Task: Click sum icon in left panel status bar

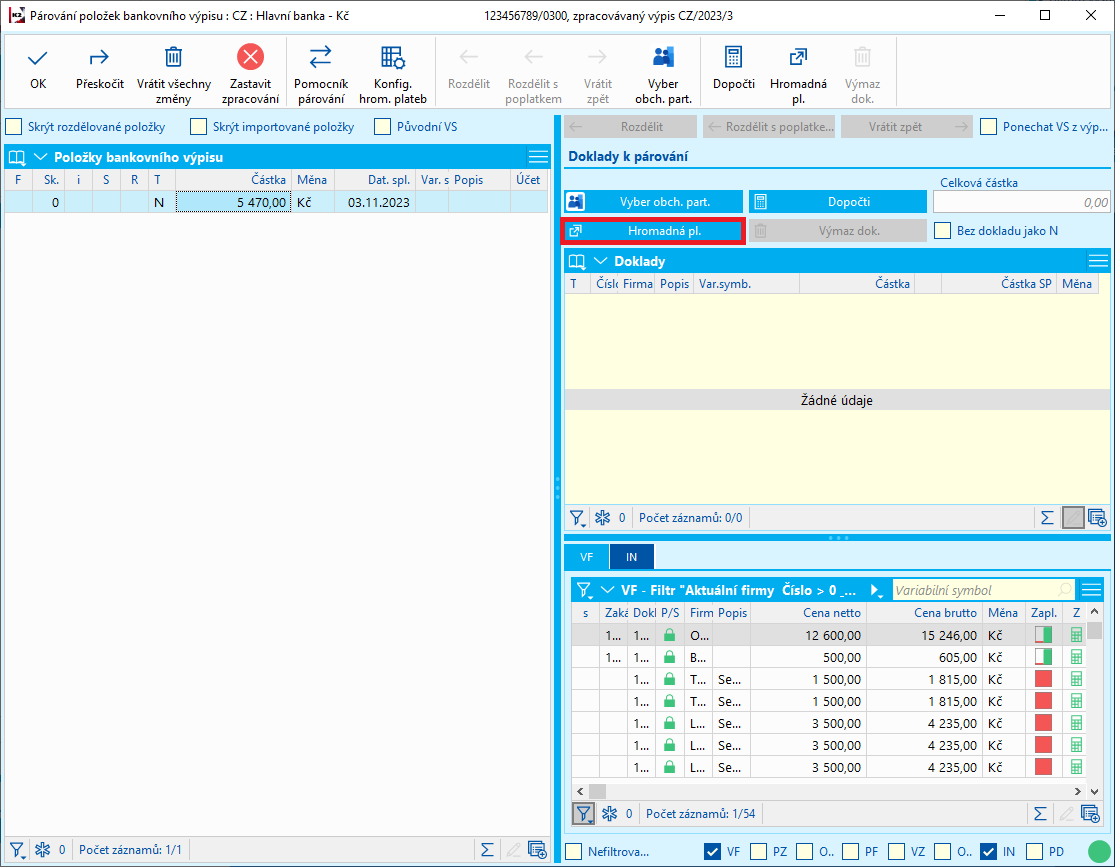Action: coord(487,849)
